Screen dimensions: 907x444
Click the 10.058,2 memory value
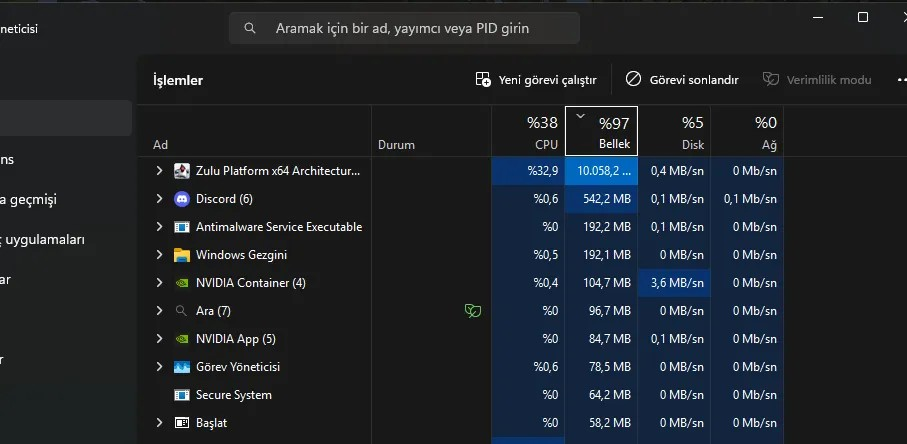click(x=602, y=171)
